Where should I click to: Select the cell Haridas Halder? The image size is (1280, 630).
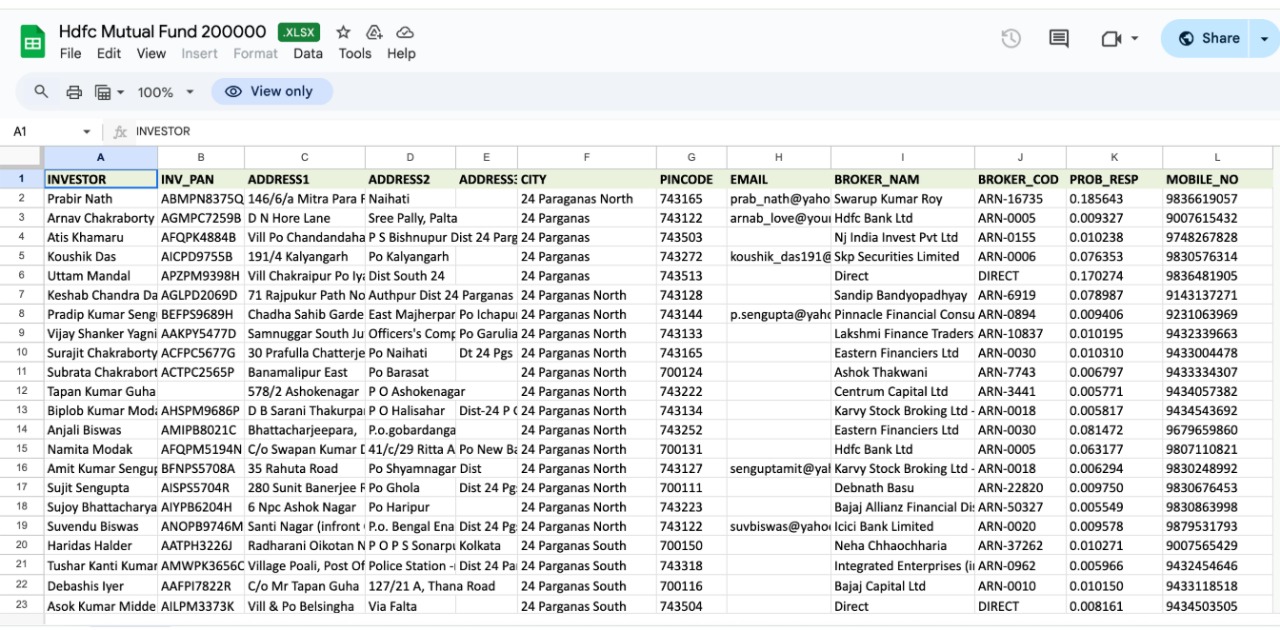tap(101, 546)
